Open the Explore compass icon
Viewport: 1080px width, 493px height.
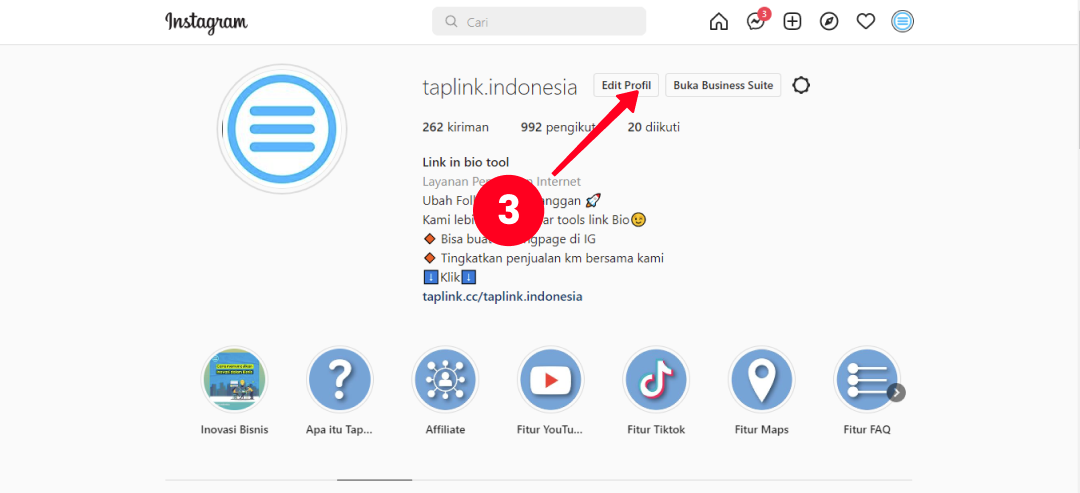[829, 22]
